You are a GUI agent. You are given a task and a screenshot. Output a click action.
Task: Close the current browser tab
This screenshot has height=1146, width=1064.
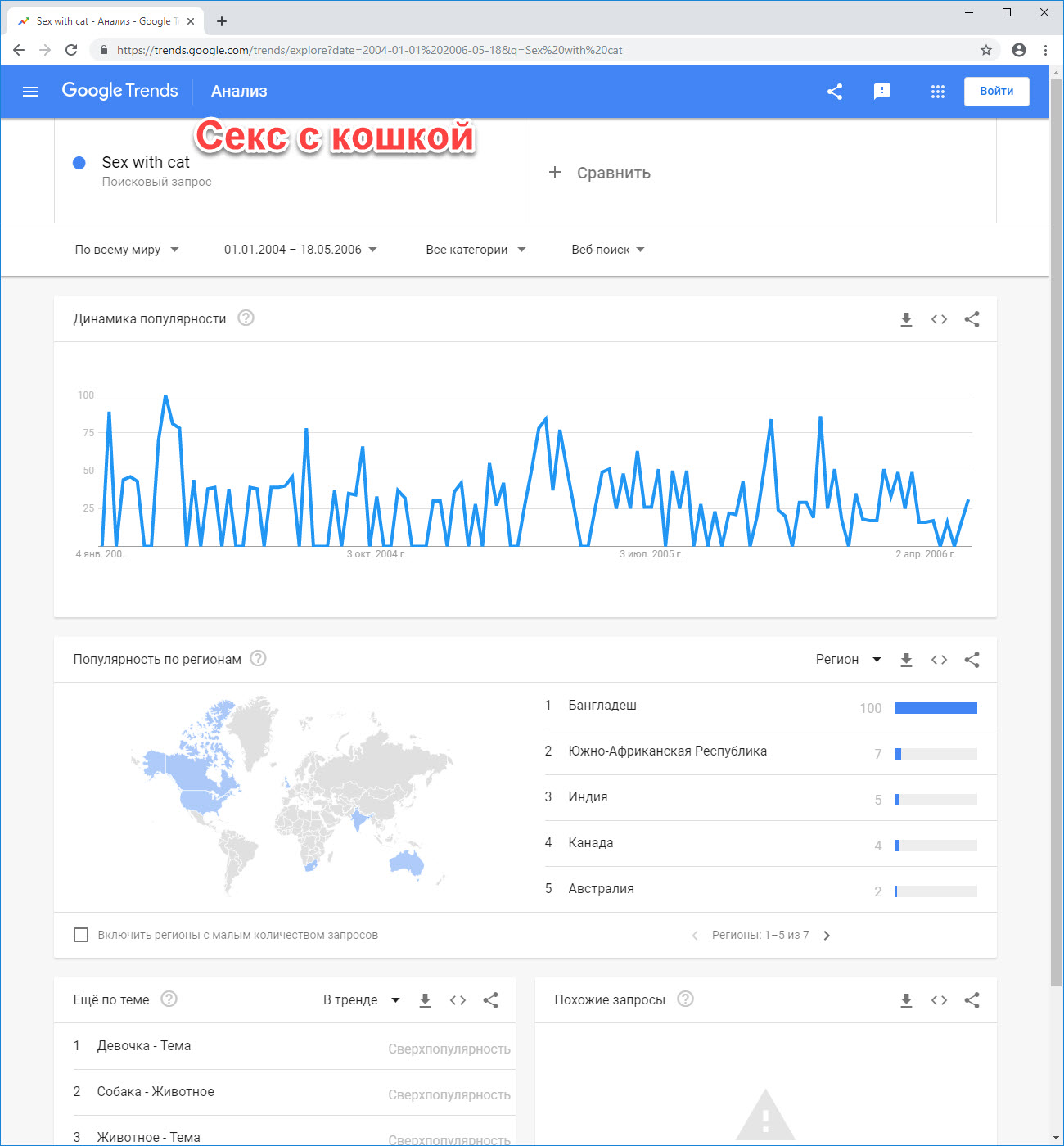coord(191,21)
